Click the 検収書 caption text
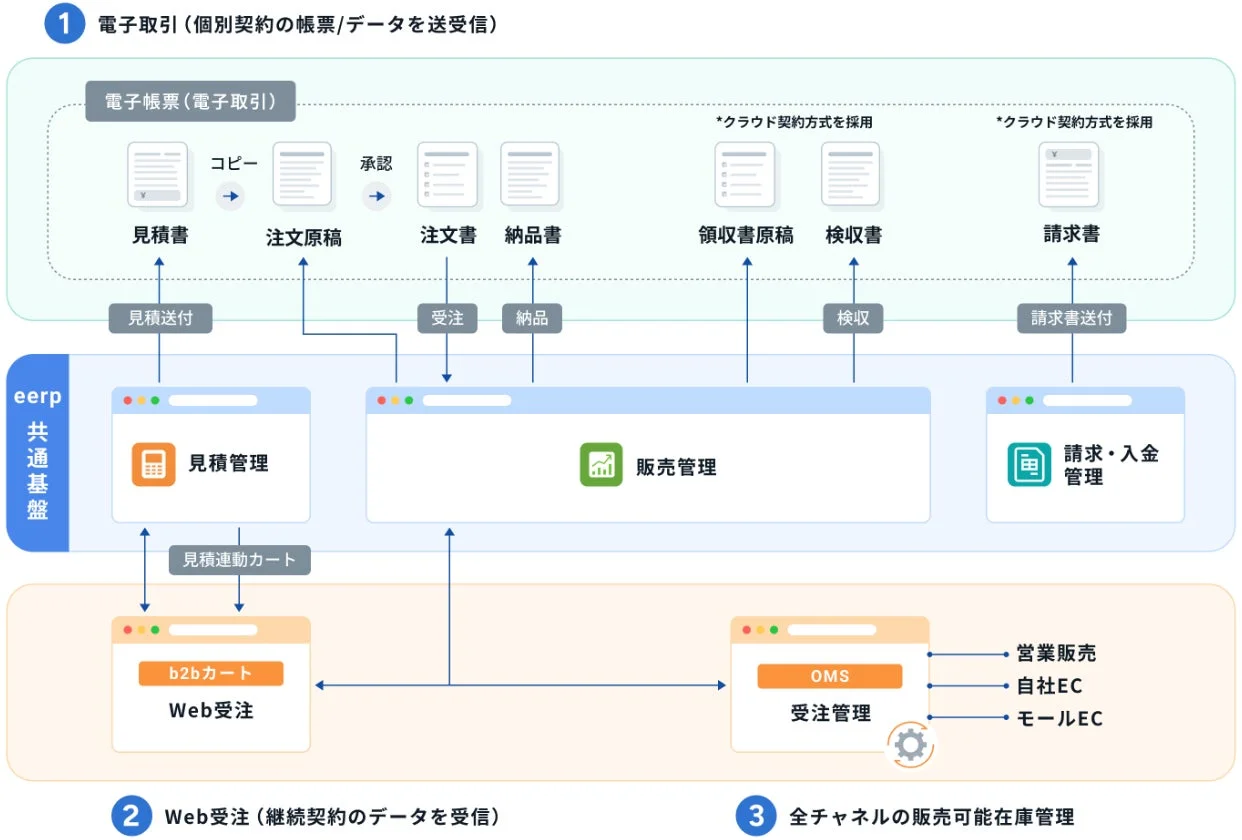The width and height of the screenshot is (1242, 840). coord(854,236)
